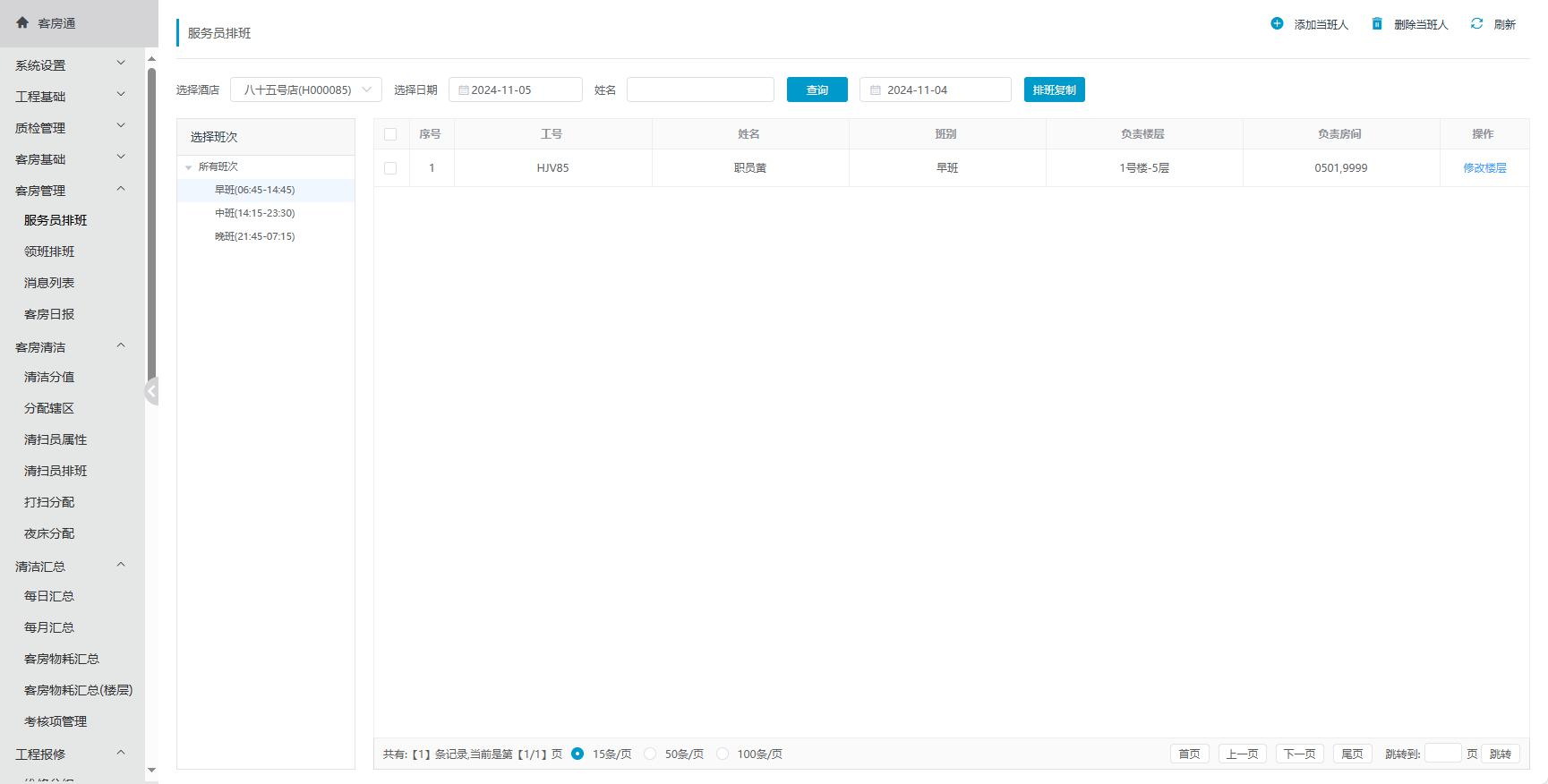Select the 100条/页 radio option
The height and width of the screenshot is (784, 1548).
coord(723,754)
